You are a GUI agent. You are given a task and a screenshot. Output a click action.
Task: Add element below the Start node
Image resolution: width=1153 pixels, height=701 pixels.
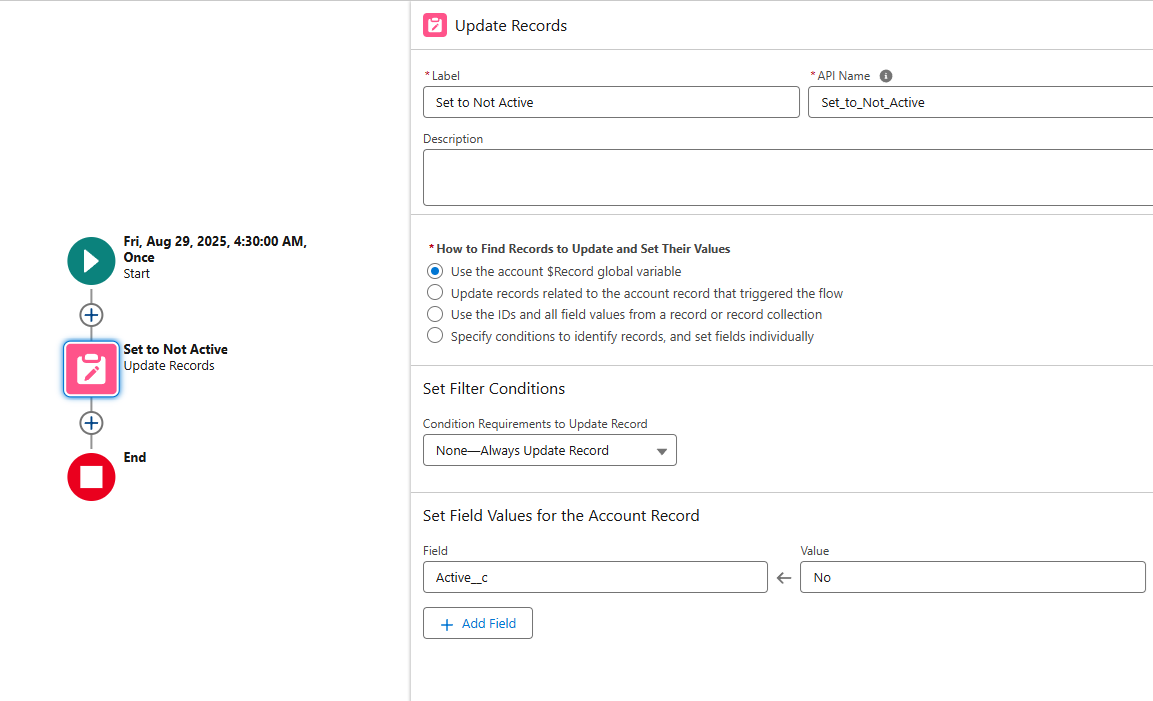coord(91,315)
